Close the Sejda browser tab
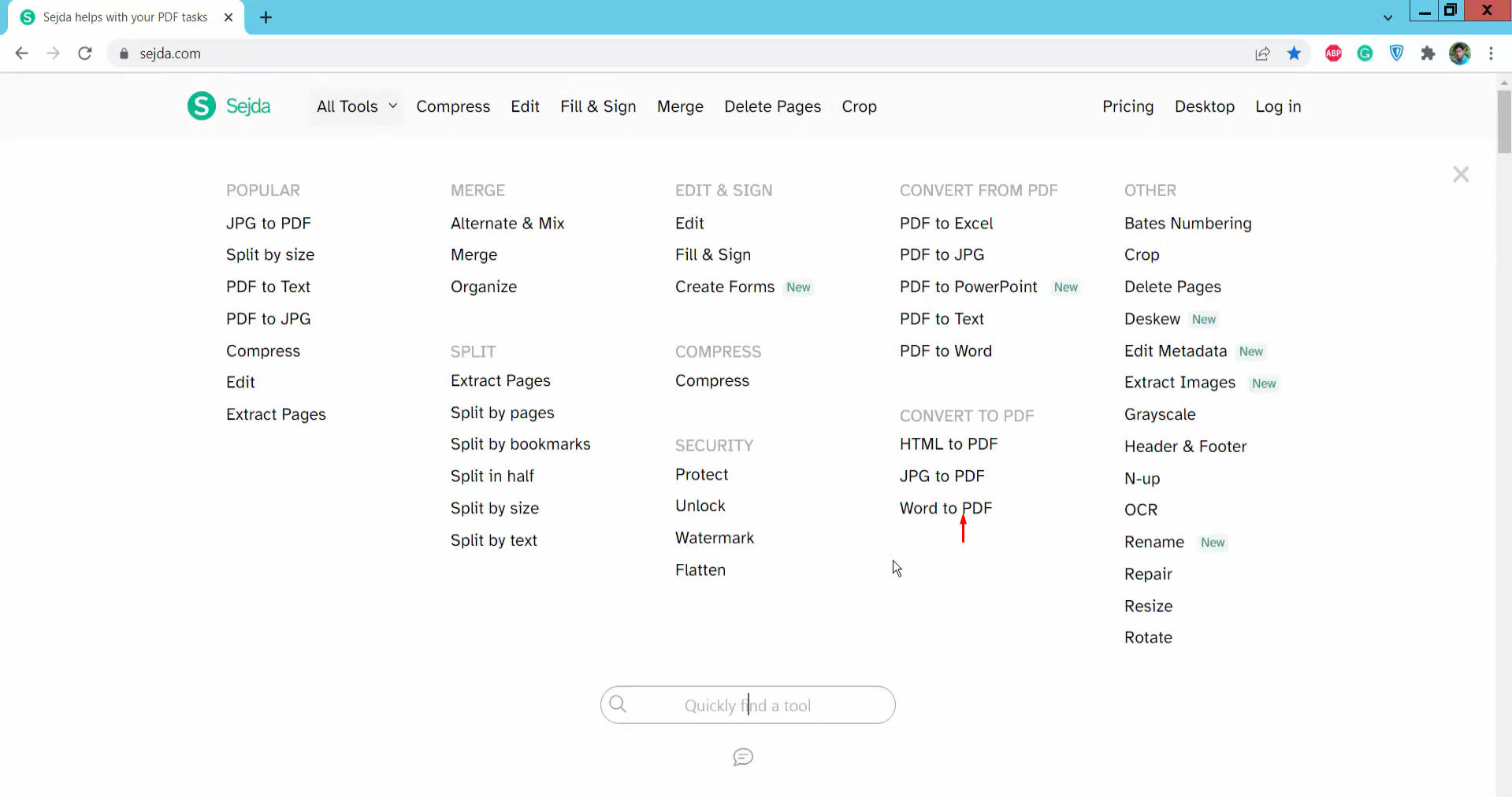This screenshot has height=797, width=1512. tap(228, 17)
